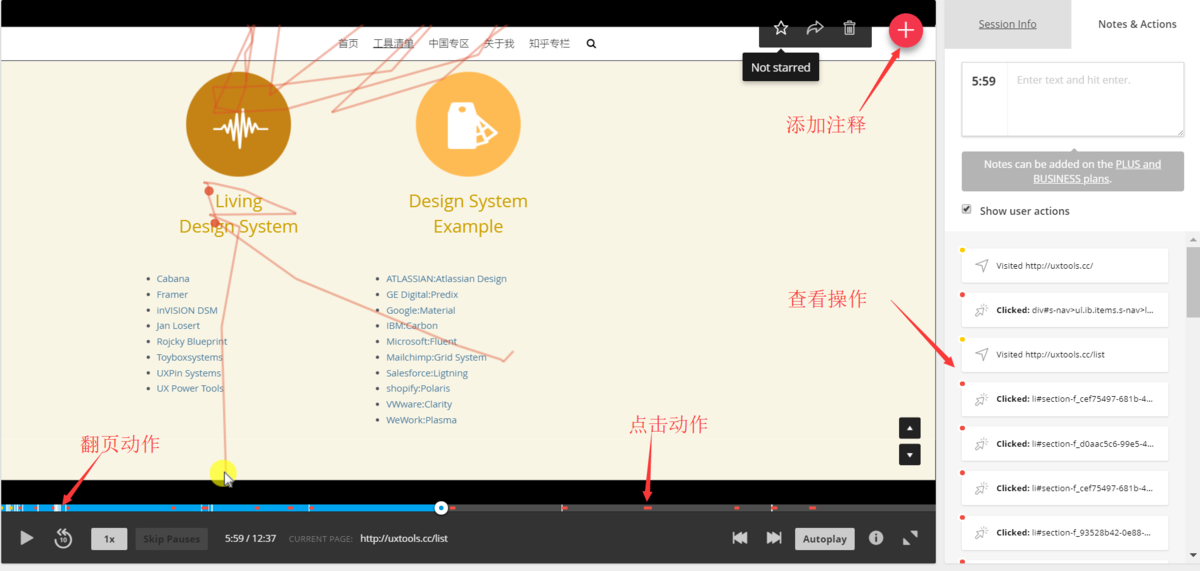Image resolution: width=1200 pixels, height=571 pixels.
Task: Click the IBM:Carbon link
Action: (x=412, y=326)
